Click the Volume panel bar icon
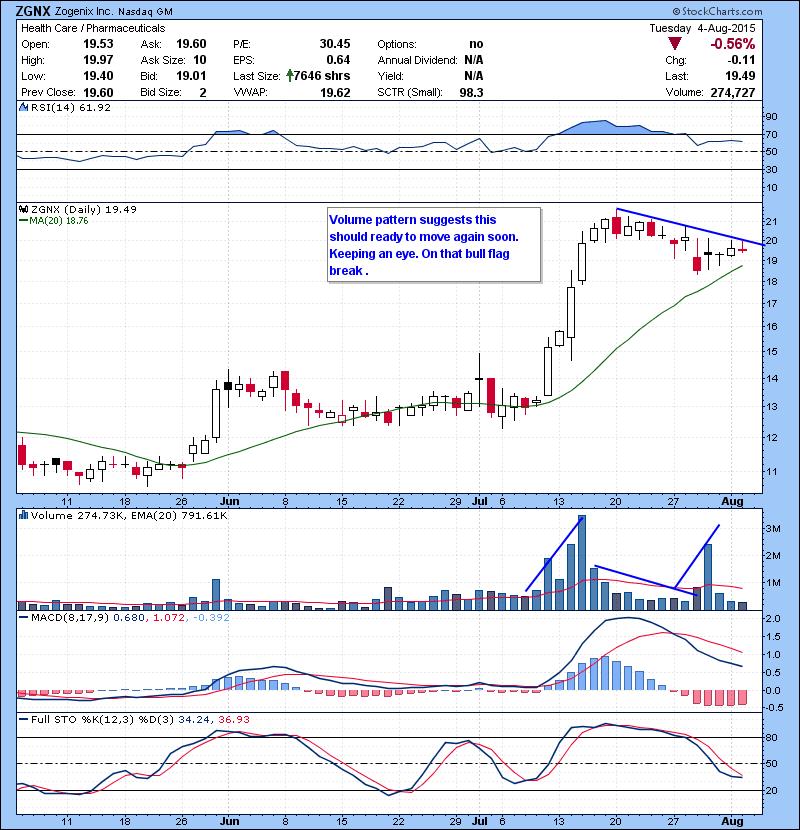Screen dimensions: 800x830 click(23, 515)
